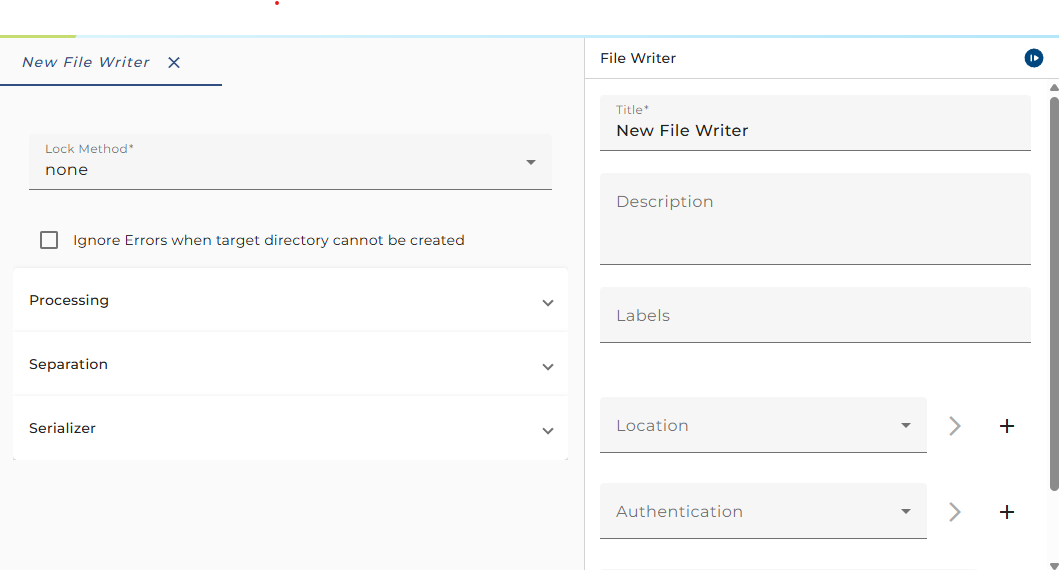Expand the Separation section

290,365
